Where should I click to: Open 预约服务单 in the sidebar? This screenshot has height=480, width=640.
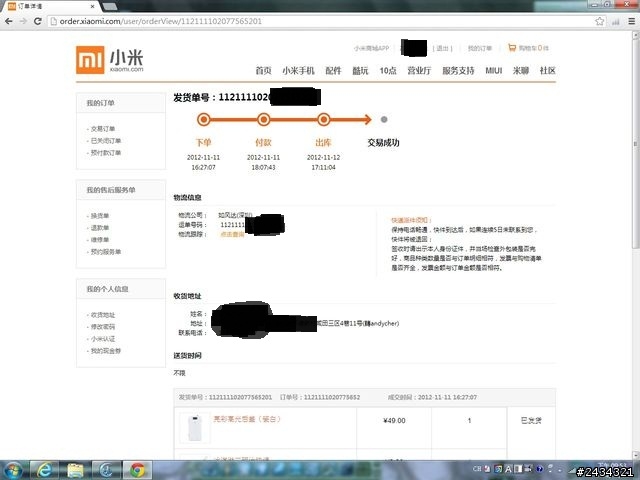coord(106,252)
